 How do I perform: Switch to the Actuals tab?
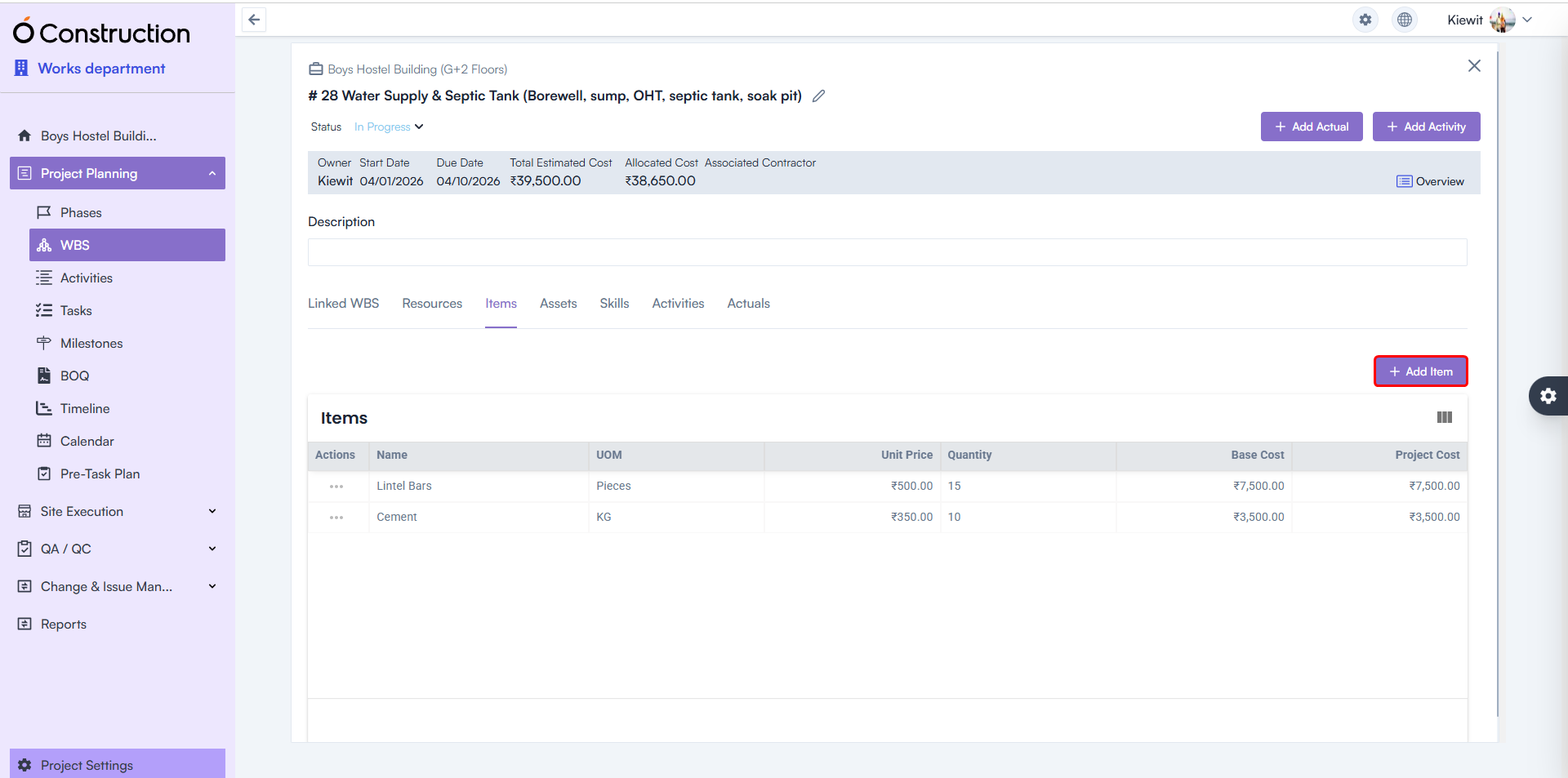pos(748,303)
